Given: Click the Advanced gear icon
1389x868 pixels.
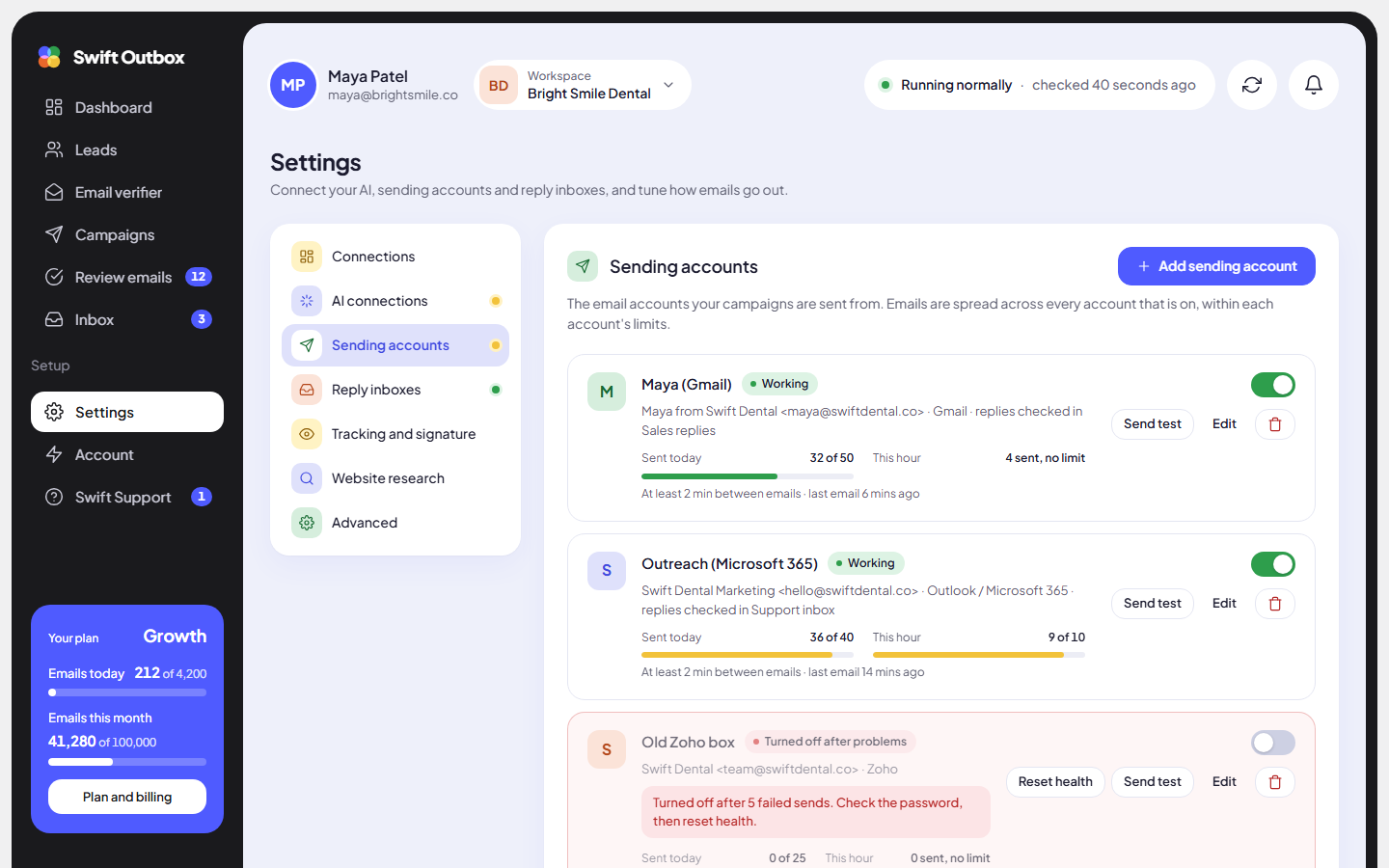Looking at the screenshot, I should click(307, 523).
